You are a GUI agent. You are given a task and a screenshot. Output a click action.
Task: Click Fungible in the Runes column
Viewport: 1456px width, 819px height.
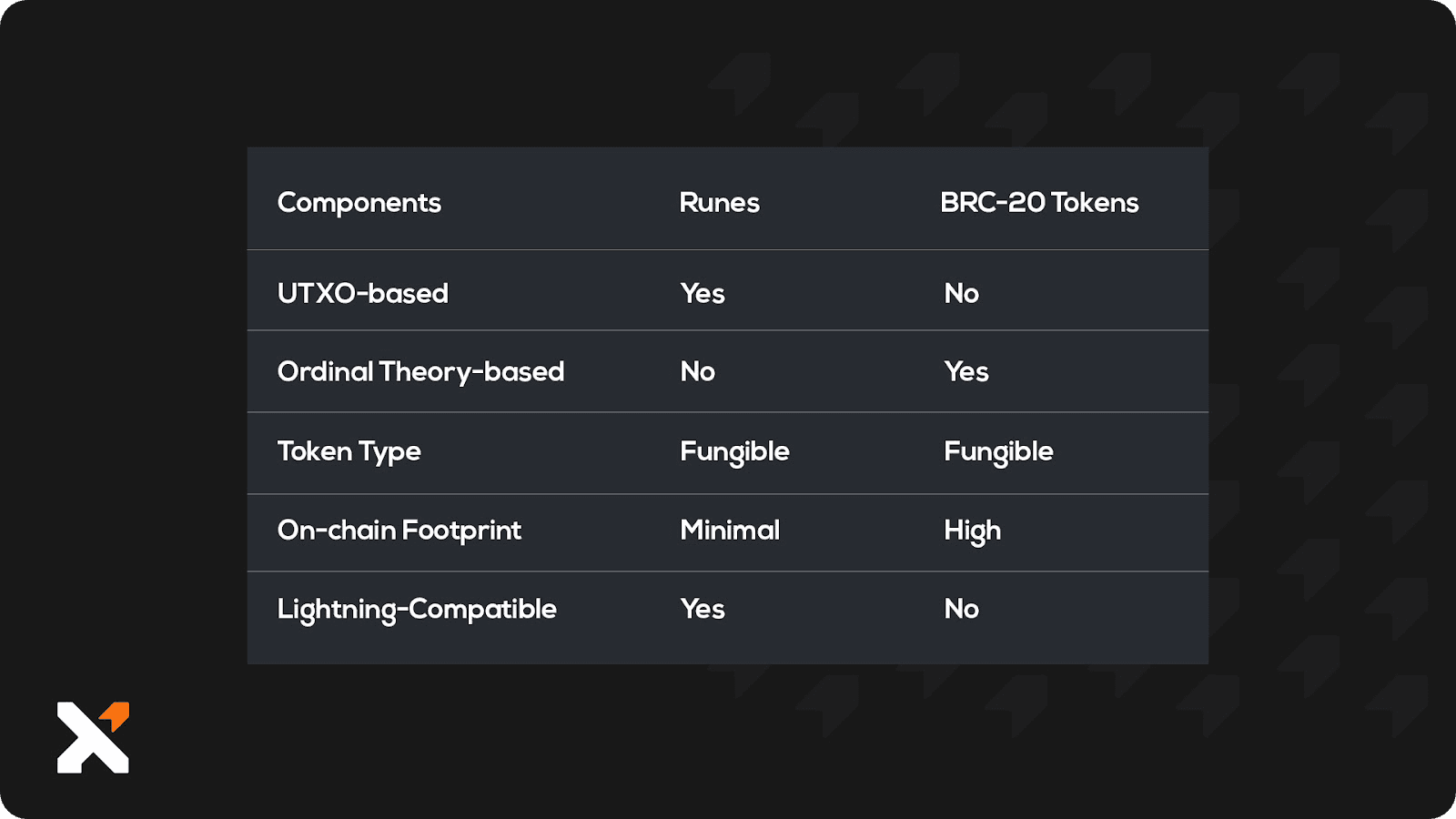pyautogui.click(x=734, y=452)
